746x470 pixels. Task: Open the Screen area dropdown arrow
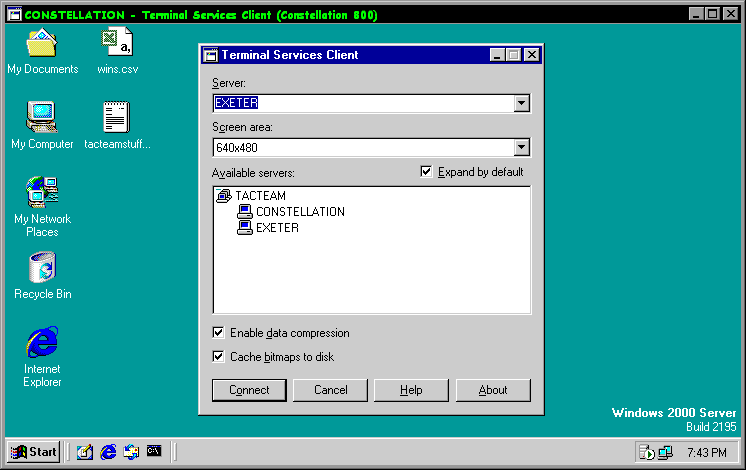(x=521, y=147)
